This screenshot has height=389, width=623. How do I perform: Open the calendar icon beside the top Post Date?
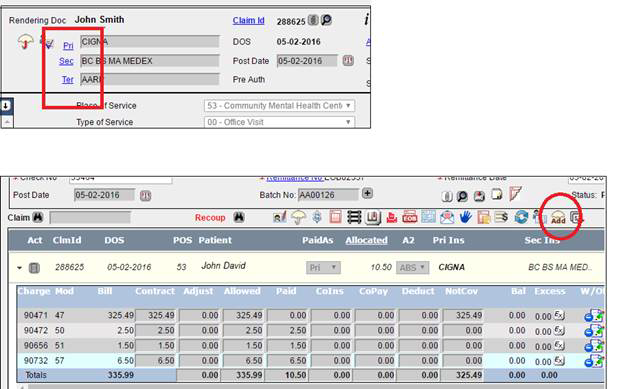click(348, 60)
